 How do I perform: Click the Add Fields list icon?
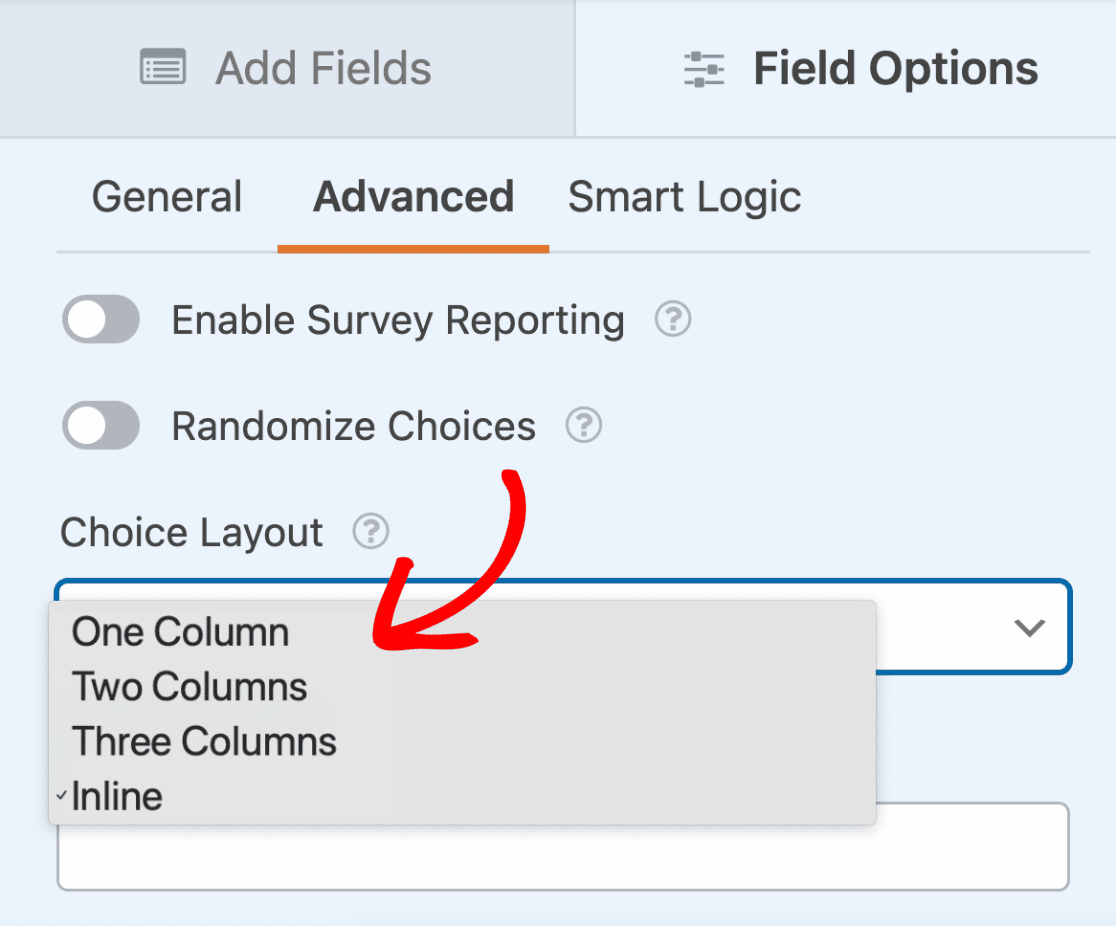coord(163,68)
